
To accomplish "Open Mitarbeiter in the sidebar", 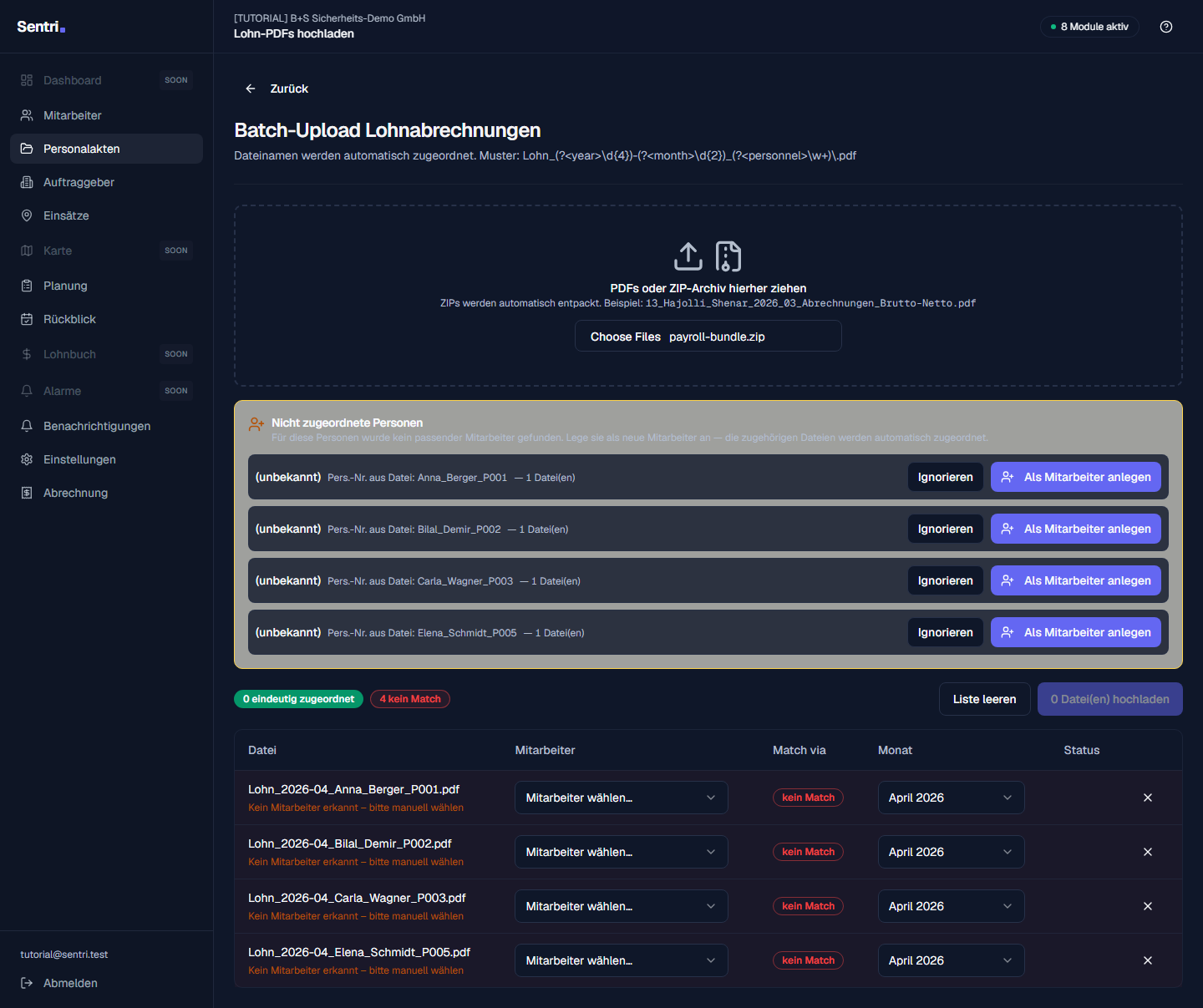I will [x=106, y=115].
